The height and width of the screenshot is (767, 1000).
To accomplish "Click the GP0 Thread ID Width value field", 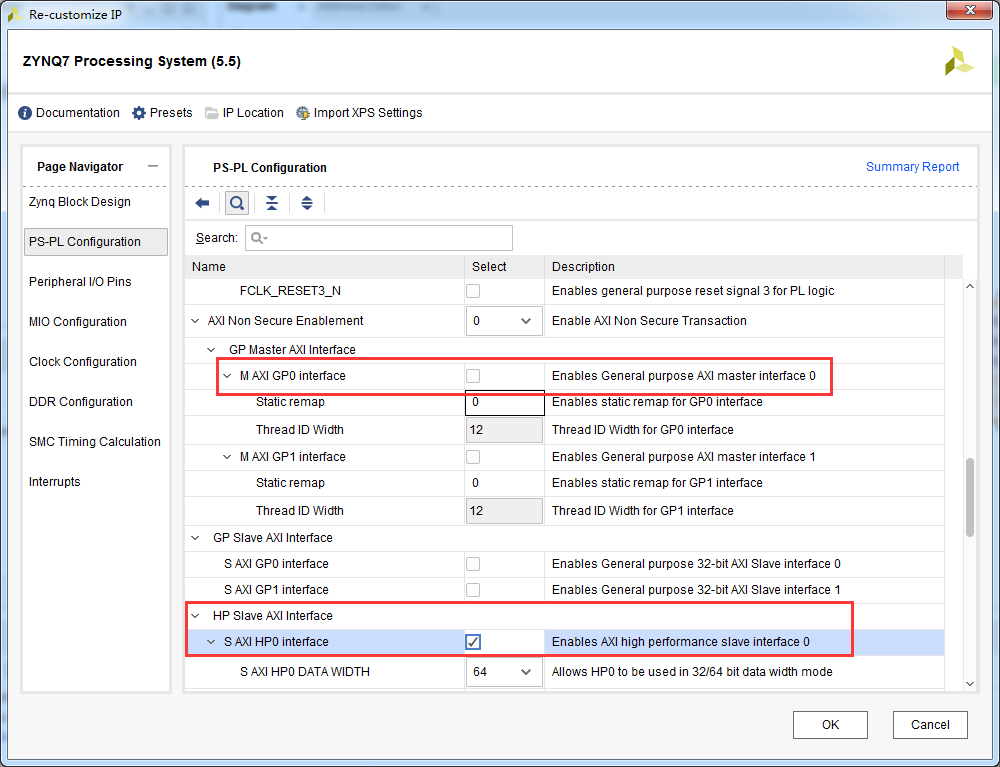I will 504,430.
